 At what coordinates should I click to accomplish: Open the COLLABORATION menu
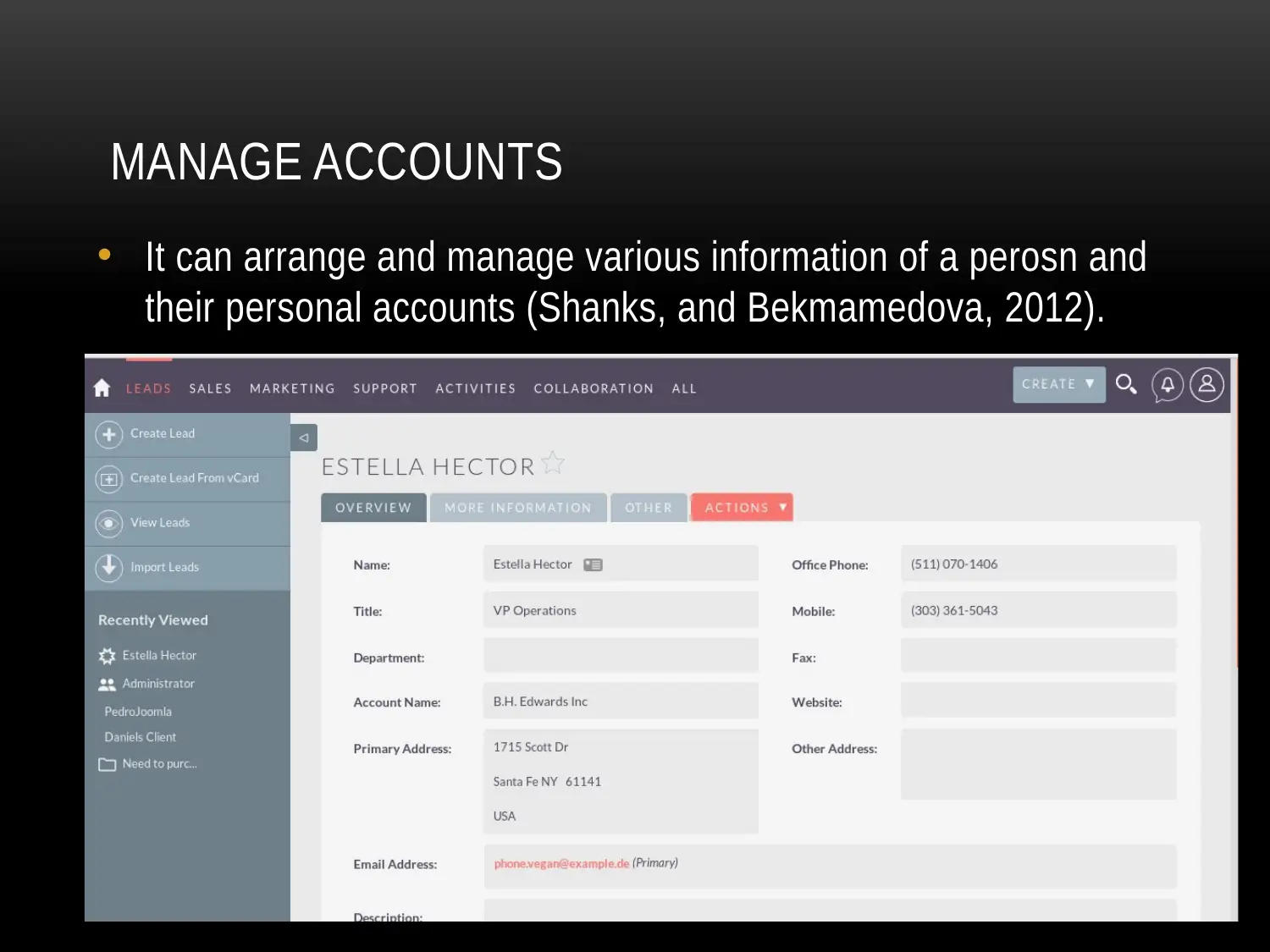click(594, 388)
